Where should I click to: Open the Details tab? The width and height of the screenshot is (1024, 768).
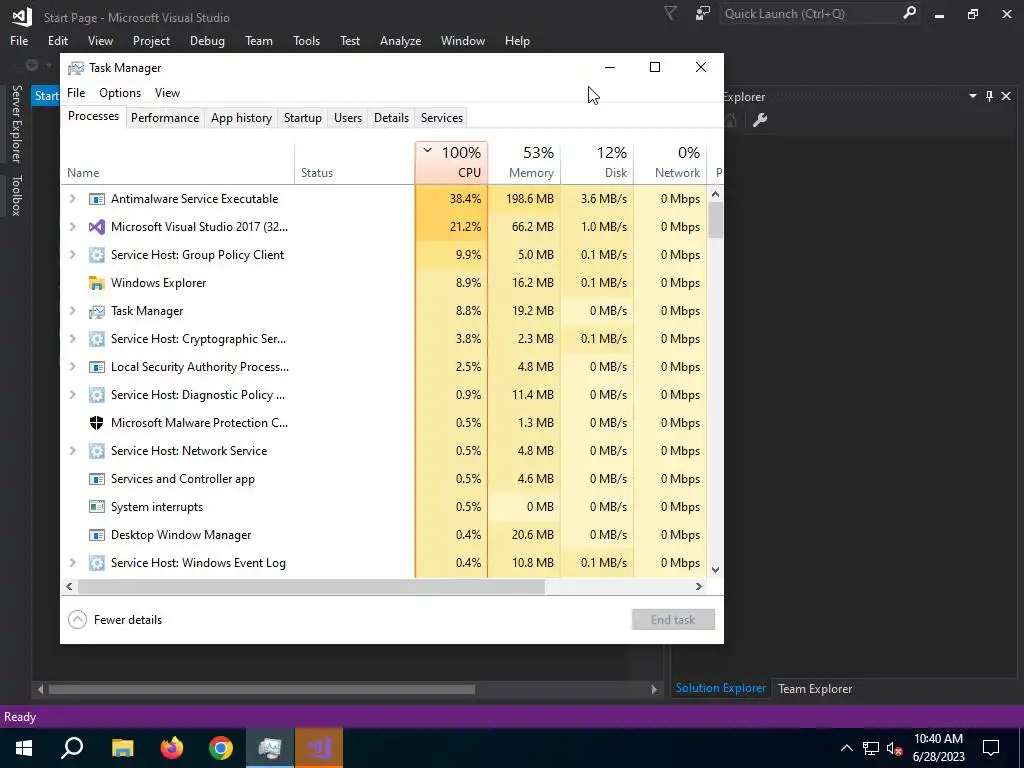391,118
